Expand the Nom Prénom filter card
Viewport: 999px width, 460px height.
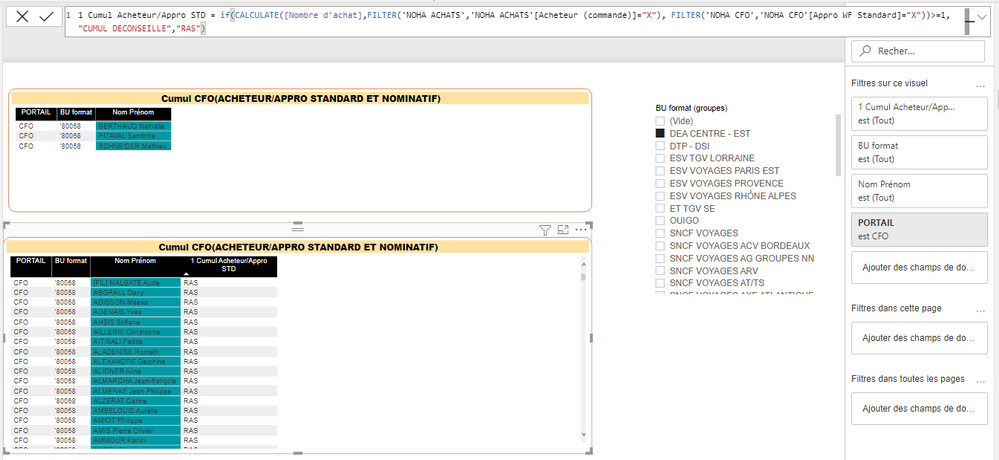(x=919, y=191)
